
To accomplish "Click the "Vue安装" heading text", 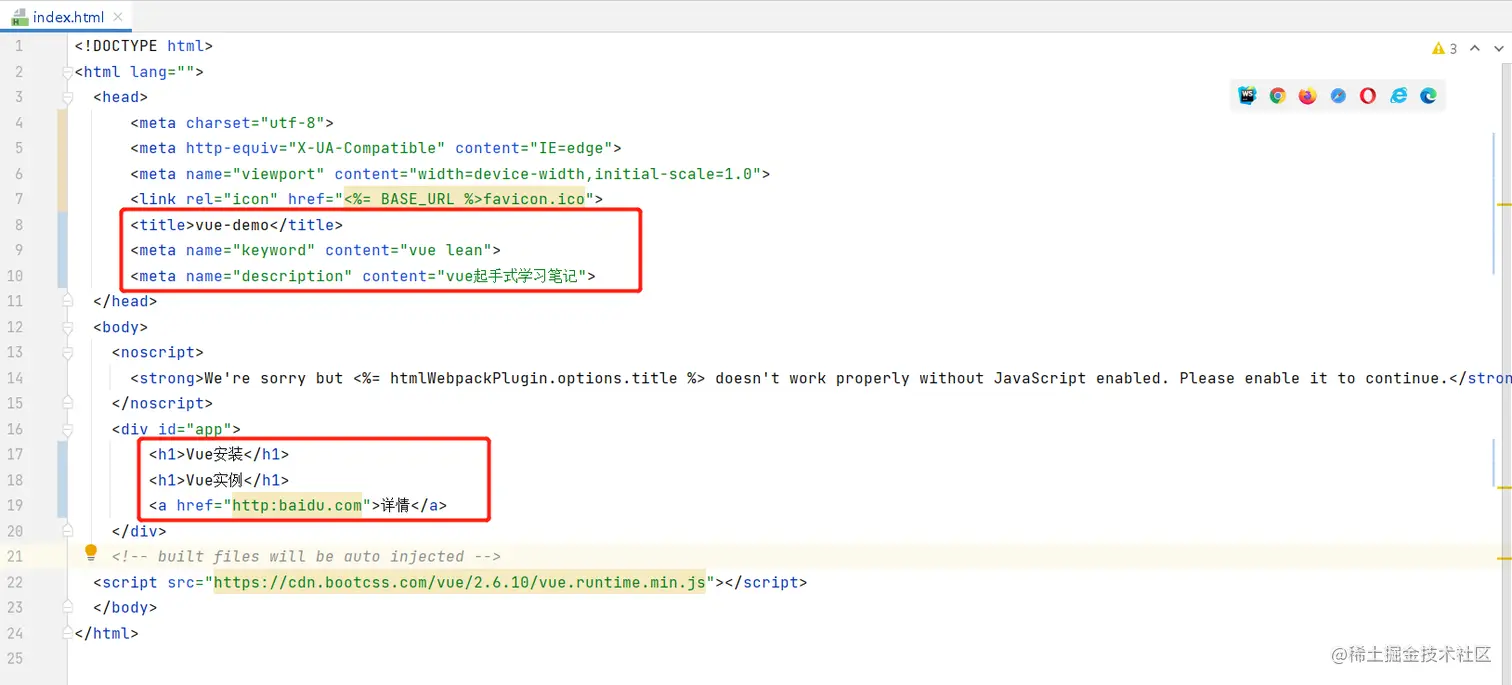I will 215,454.
